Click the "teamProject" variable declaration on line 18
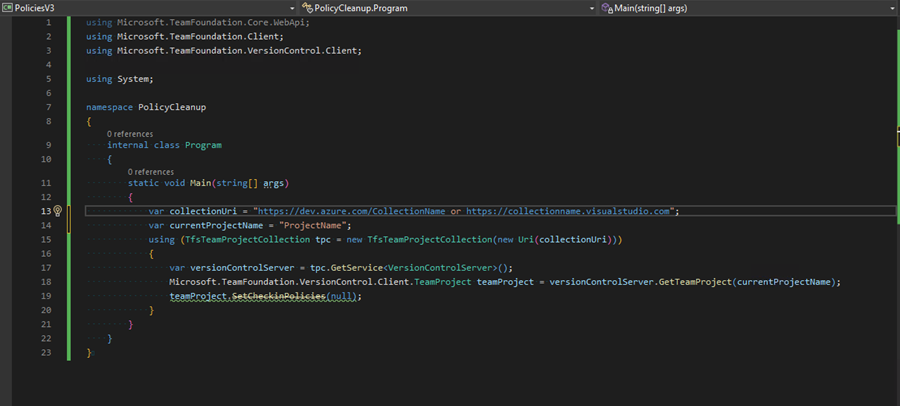 coord(505,282)
